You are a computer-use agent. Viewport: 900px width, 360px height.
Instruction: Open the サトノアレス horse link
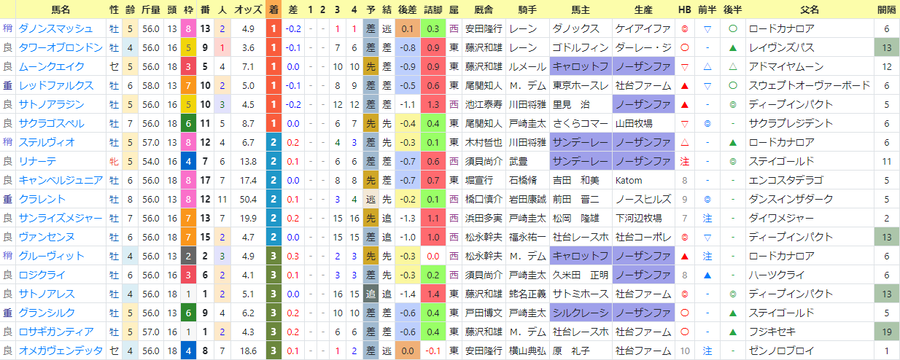46,293
